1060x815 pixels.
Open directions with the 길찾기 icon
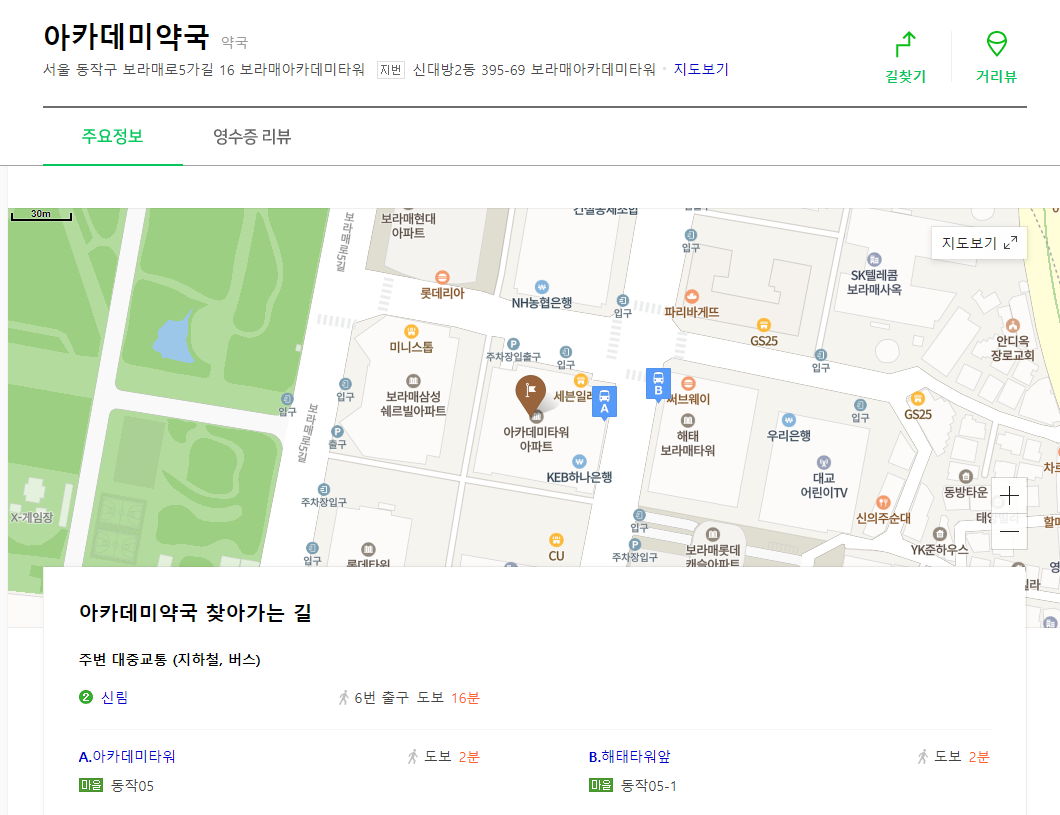tap(905, 57)
